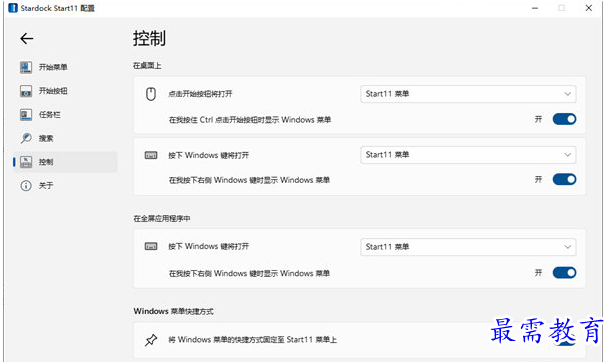Click 点击开始按钮将打开 label
Image resolution: width=612 pixels, height=362 pixels.
click(x=200, y=94)
